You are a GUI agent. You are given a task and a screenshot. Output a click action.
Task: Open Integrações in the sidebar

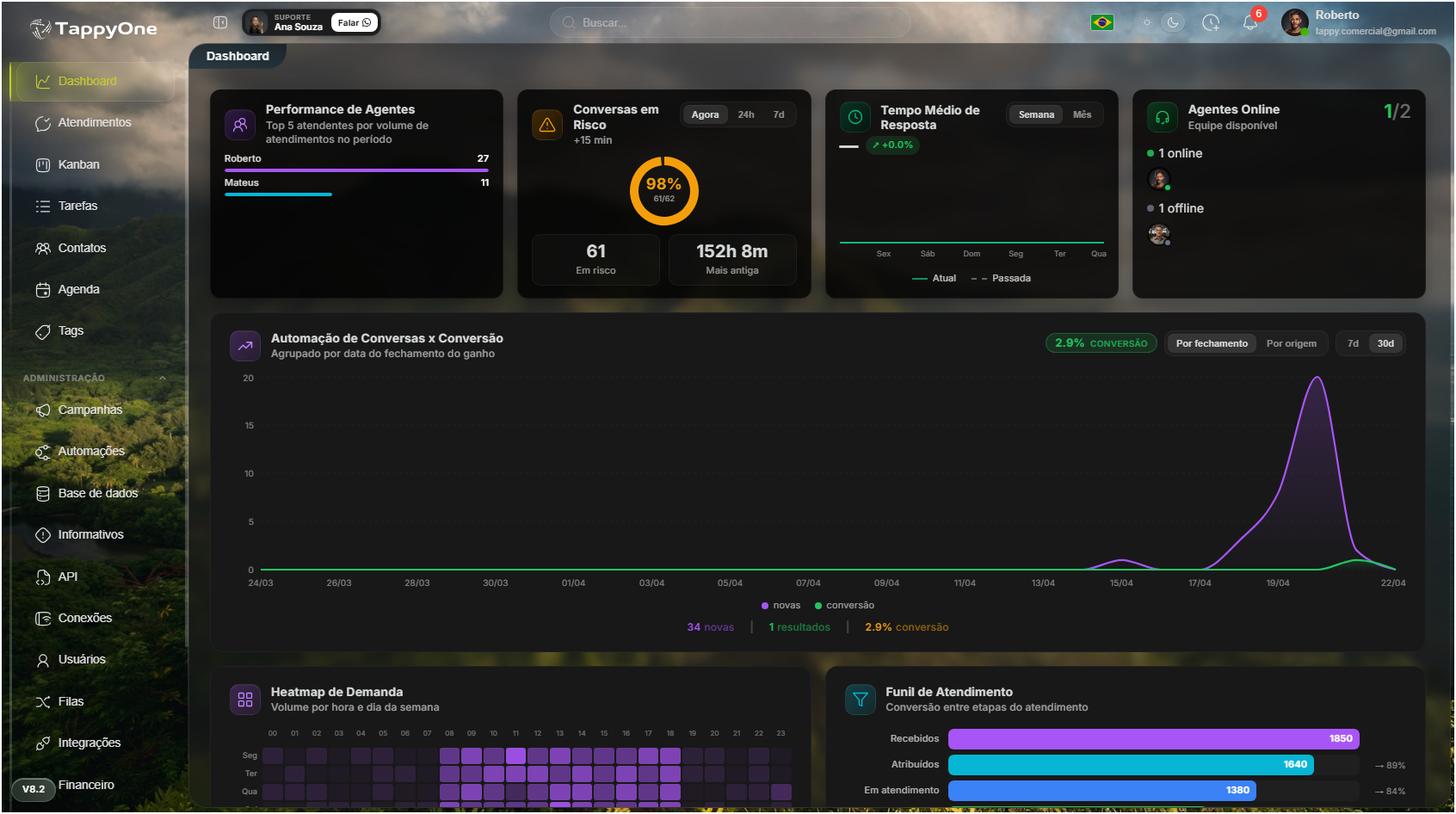click(x=89, y=743)
